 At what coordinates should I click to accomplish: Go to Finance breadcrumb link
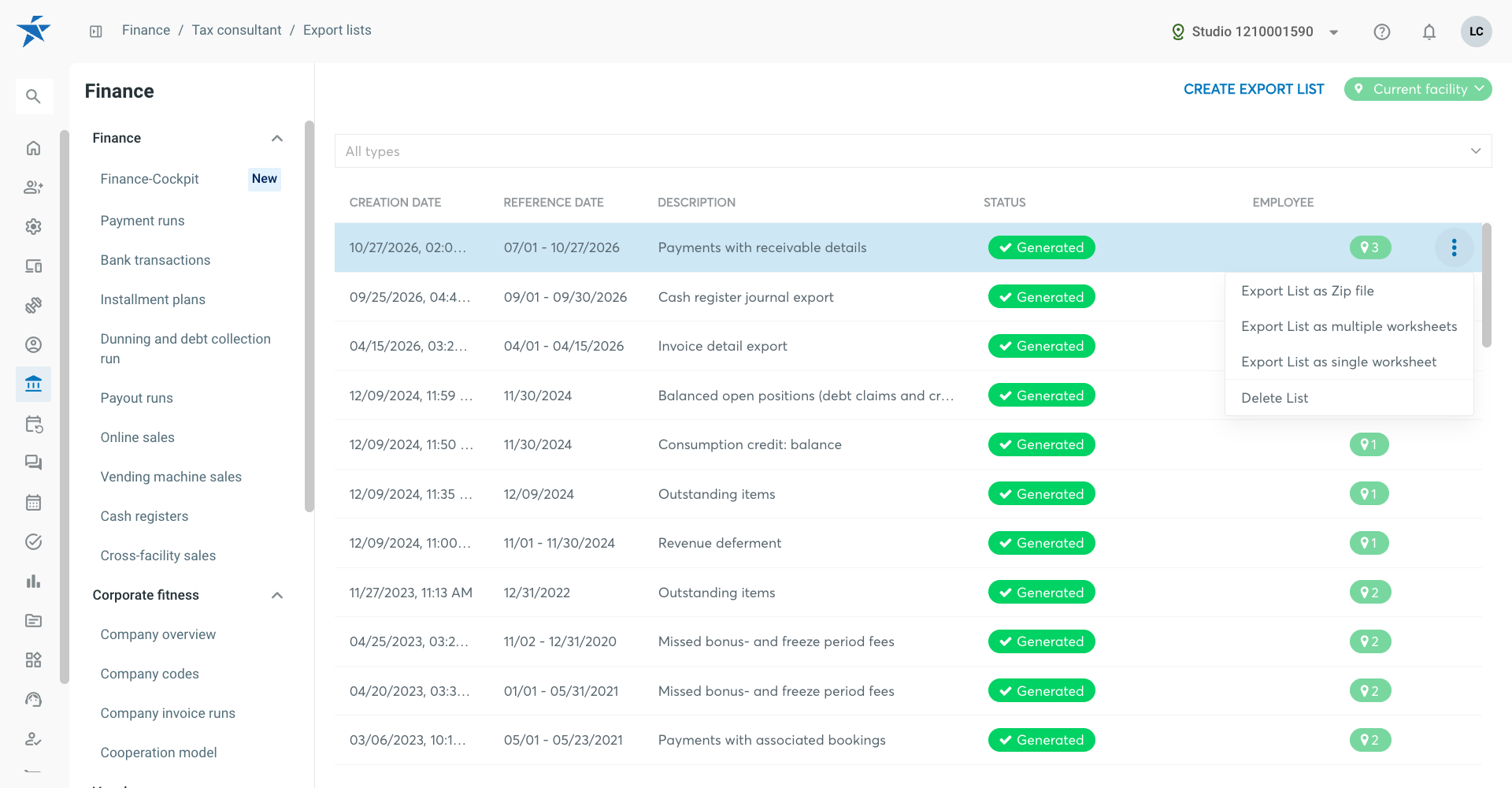coord(146,30)
